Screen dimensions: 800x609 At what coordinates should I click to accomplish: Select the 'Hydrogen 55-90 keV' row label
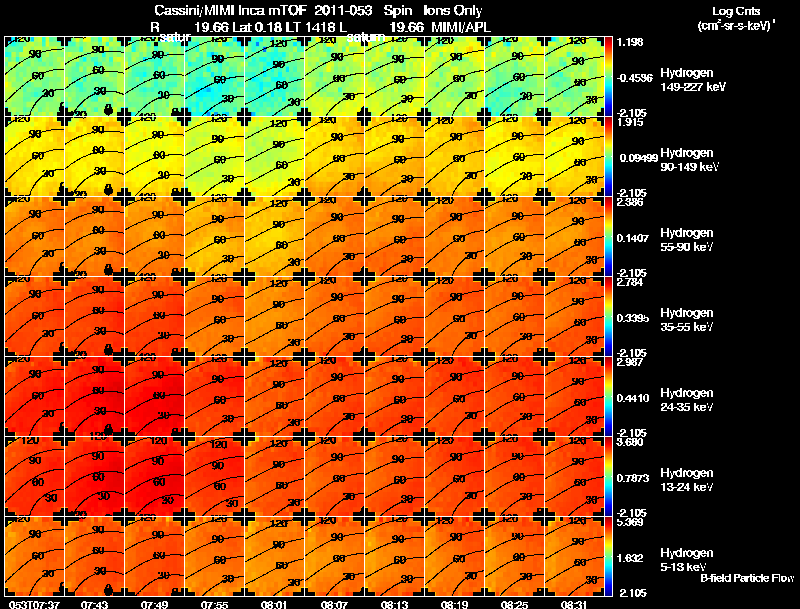point(687,240)
